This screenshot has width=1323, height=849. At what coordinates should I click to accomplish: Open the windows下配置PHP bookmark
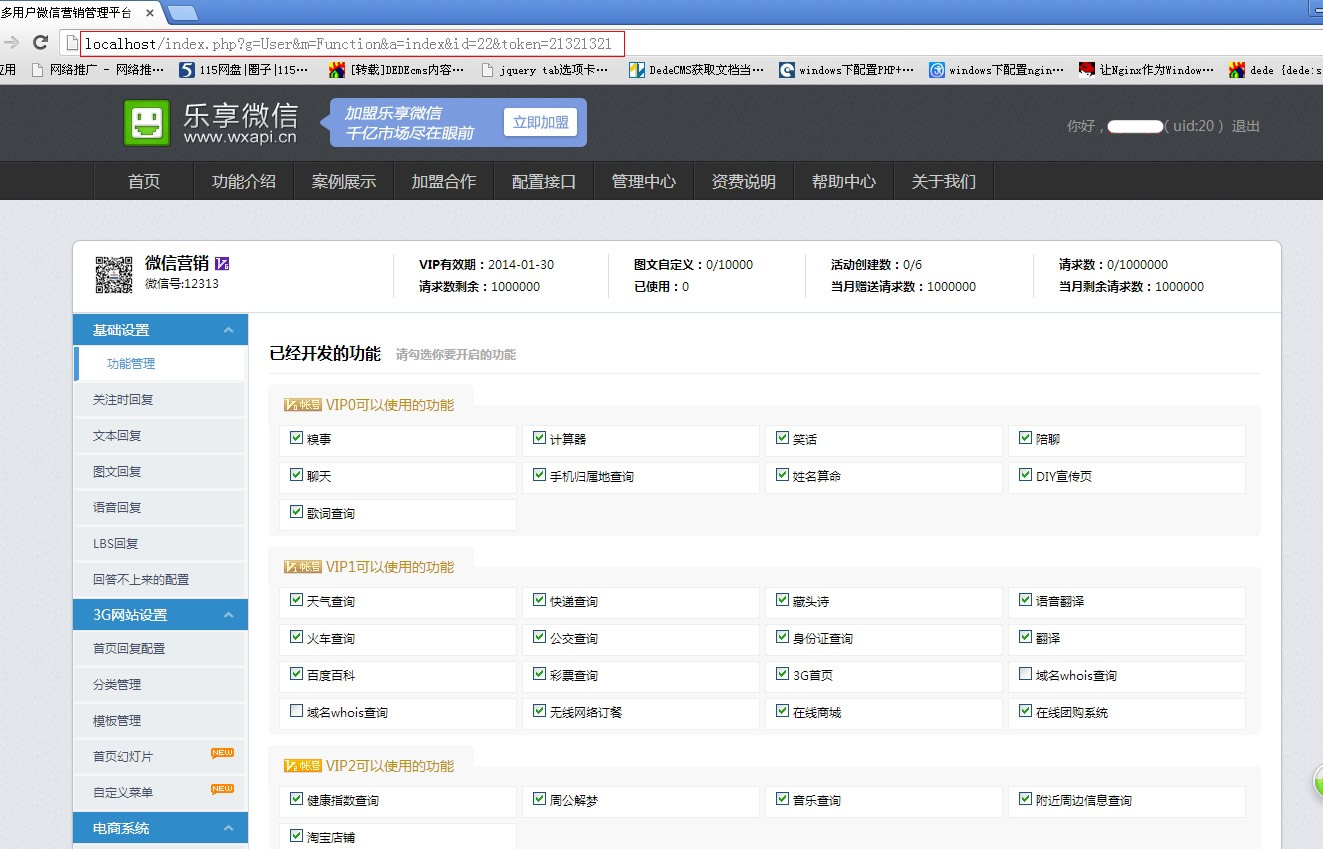point(847,70)
